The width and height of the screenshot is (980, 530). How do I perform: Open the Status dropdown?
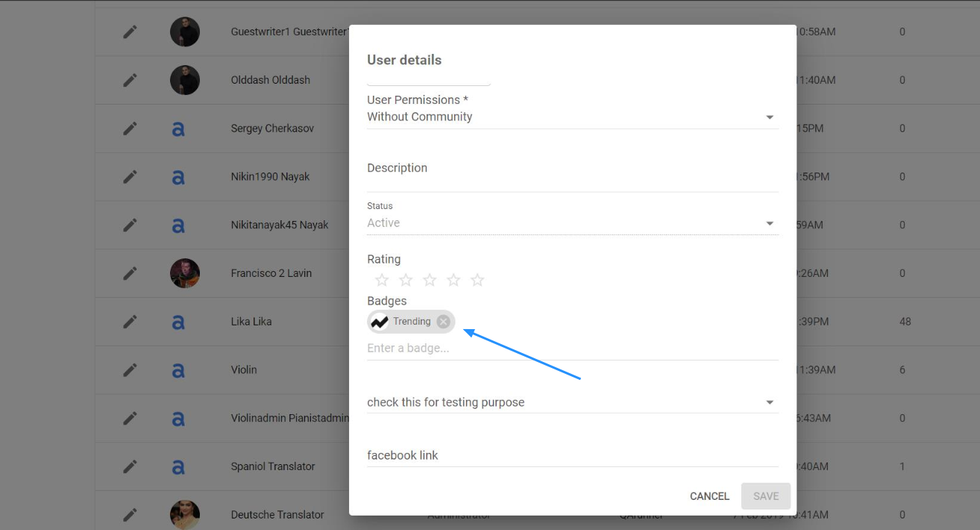point(572,223)
